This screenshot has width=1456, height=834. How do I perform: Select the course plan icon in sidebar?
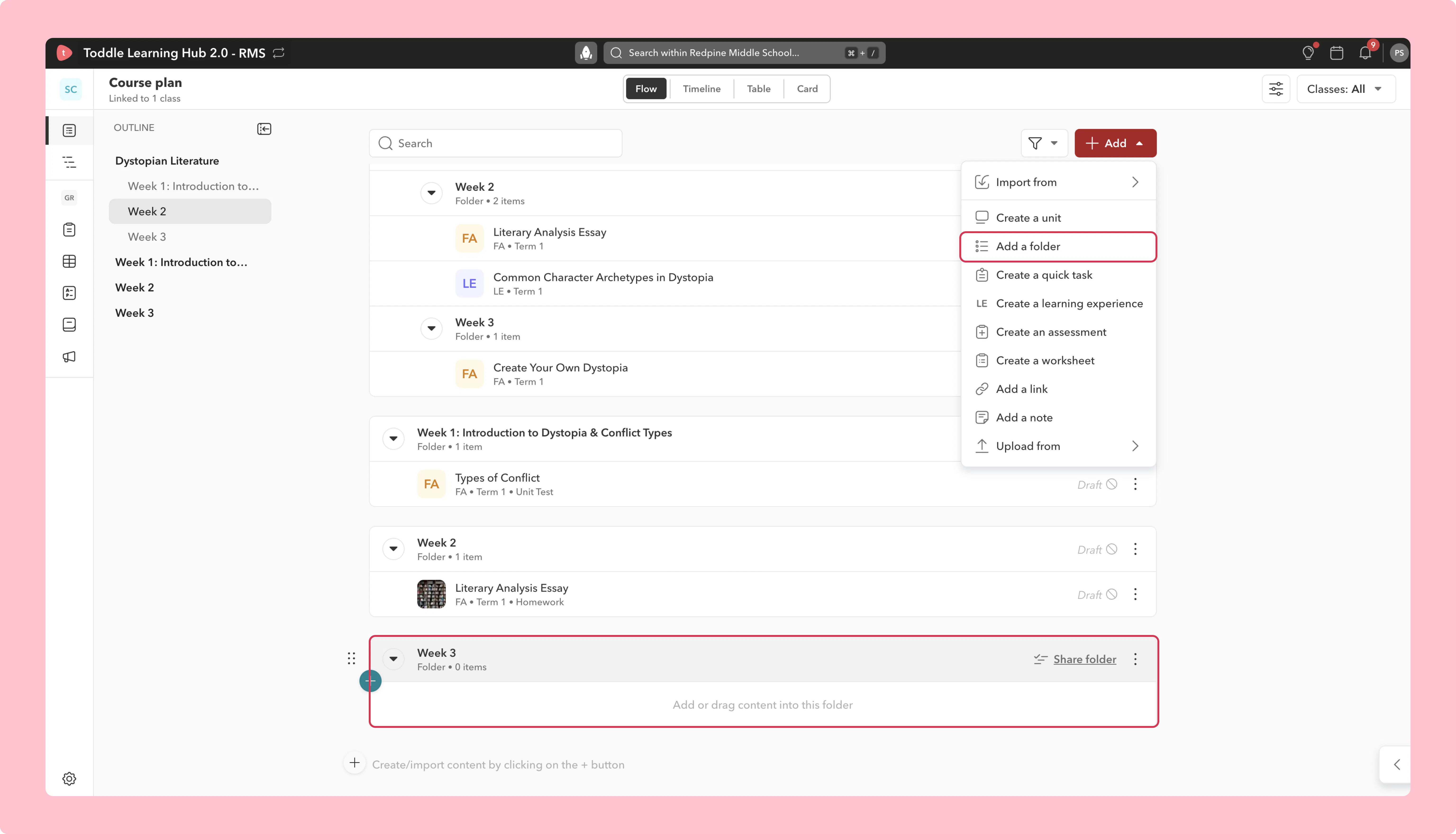[69, 131]
